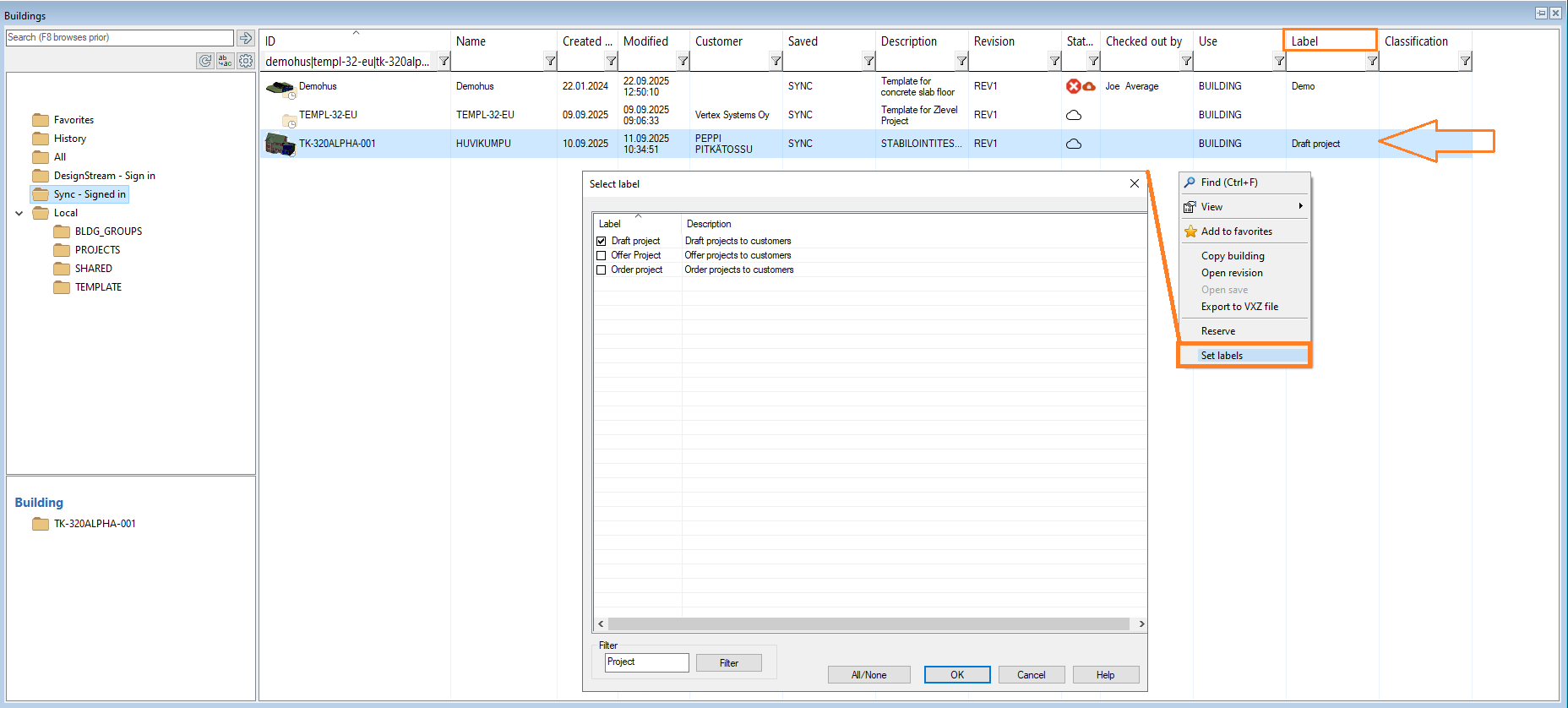Click the refresh icon under search box

coord(205,61)
